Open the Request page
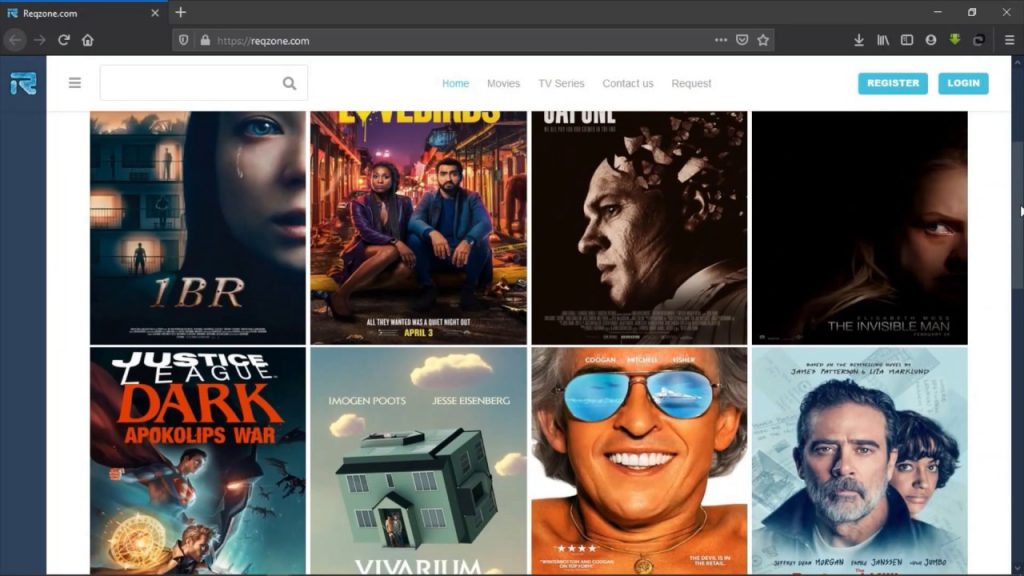Viewport: 1024px width, 576px height. (691, 84)
